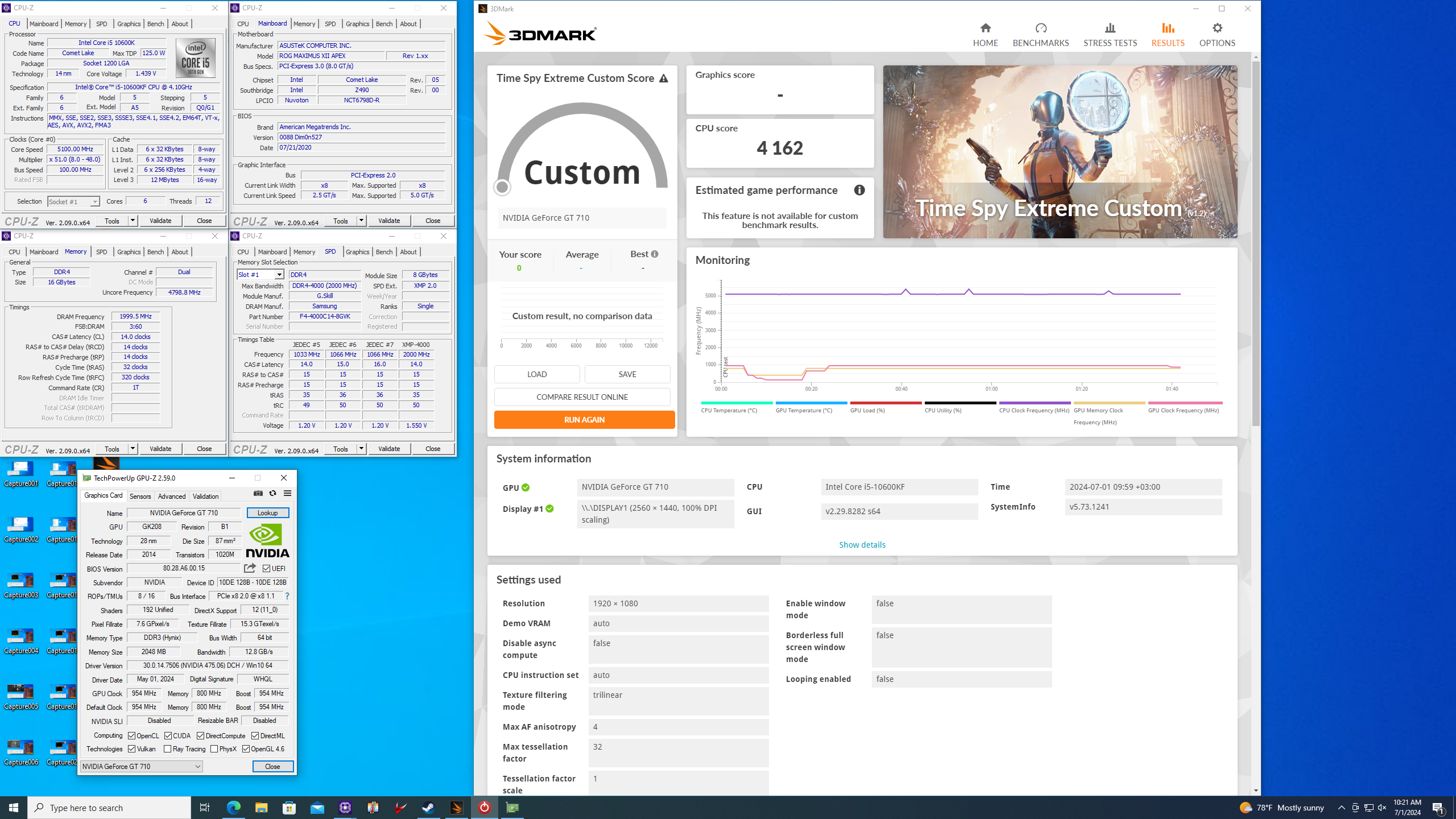Open Graphics tab in CPU-Z Mainboard window
The height and width of the screenshot is (819, 1456).
coord(357,24)
